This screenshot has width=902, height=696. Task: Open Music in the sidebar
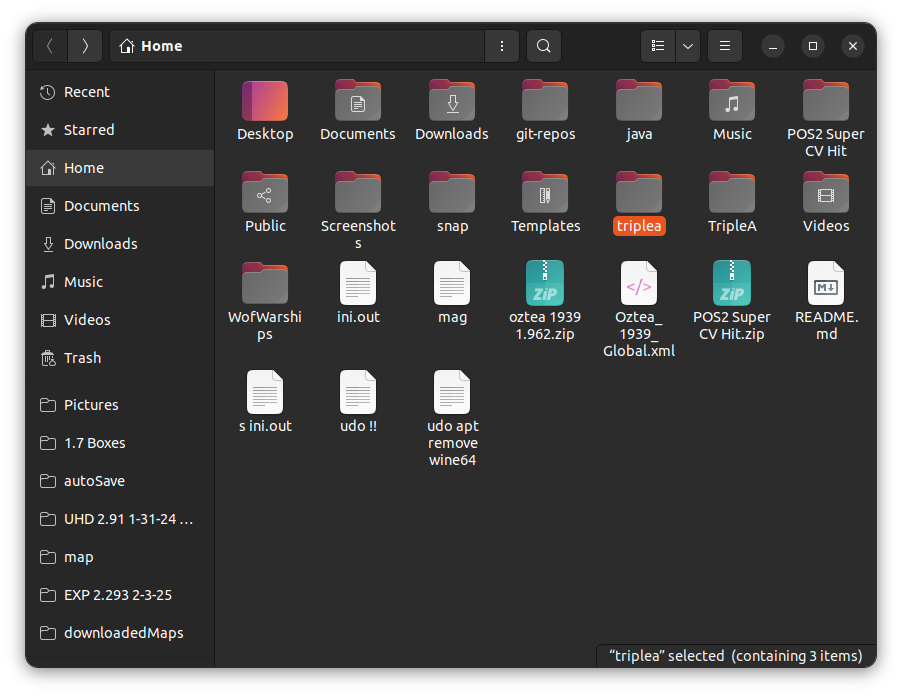point(120,282)
